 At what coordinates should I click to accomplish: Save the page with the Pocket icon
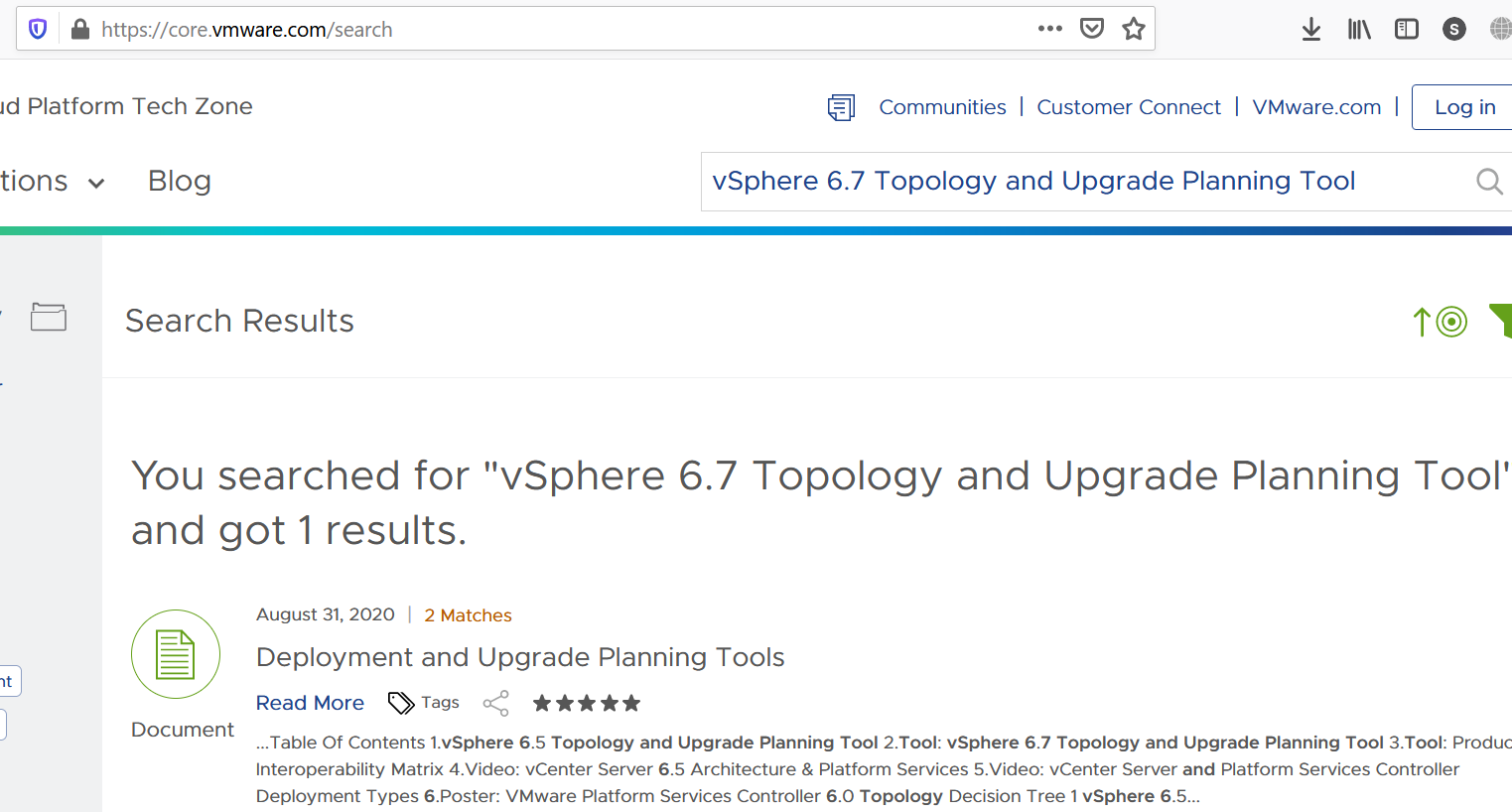click(1091, 29)
